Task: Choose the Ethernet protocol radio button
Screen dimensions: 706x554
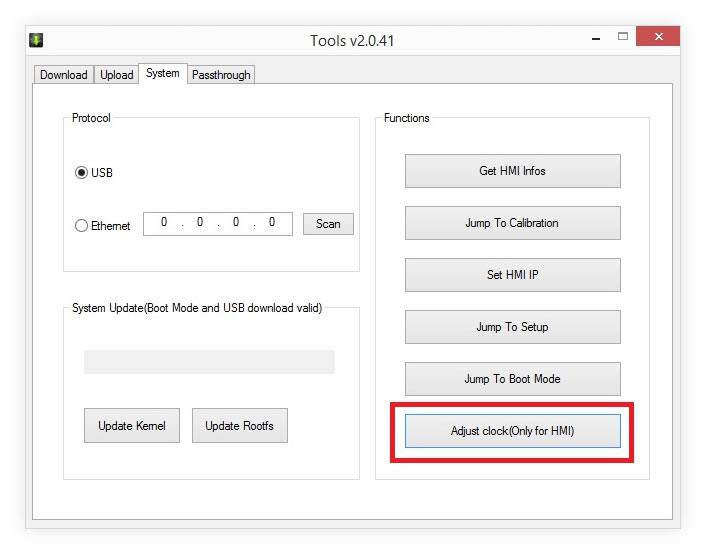Action: point(82,226)
